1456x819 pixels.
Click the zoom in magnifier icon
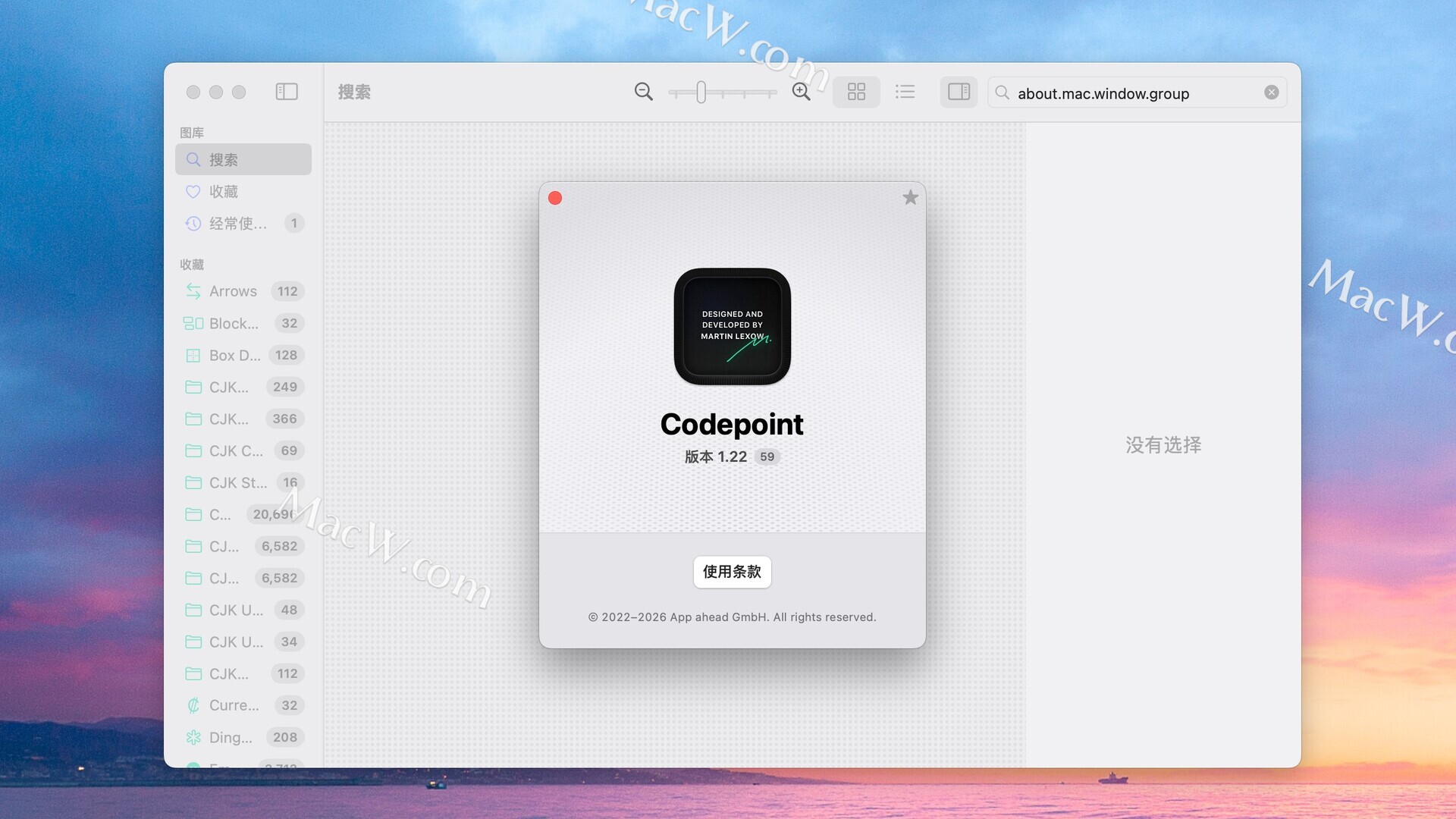[801, 92]
